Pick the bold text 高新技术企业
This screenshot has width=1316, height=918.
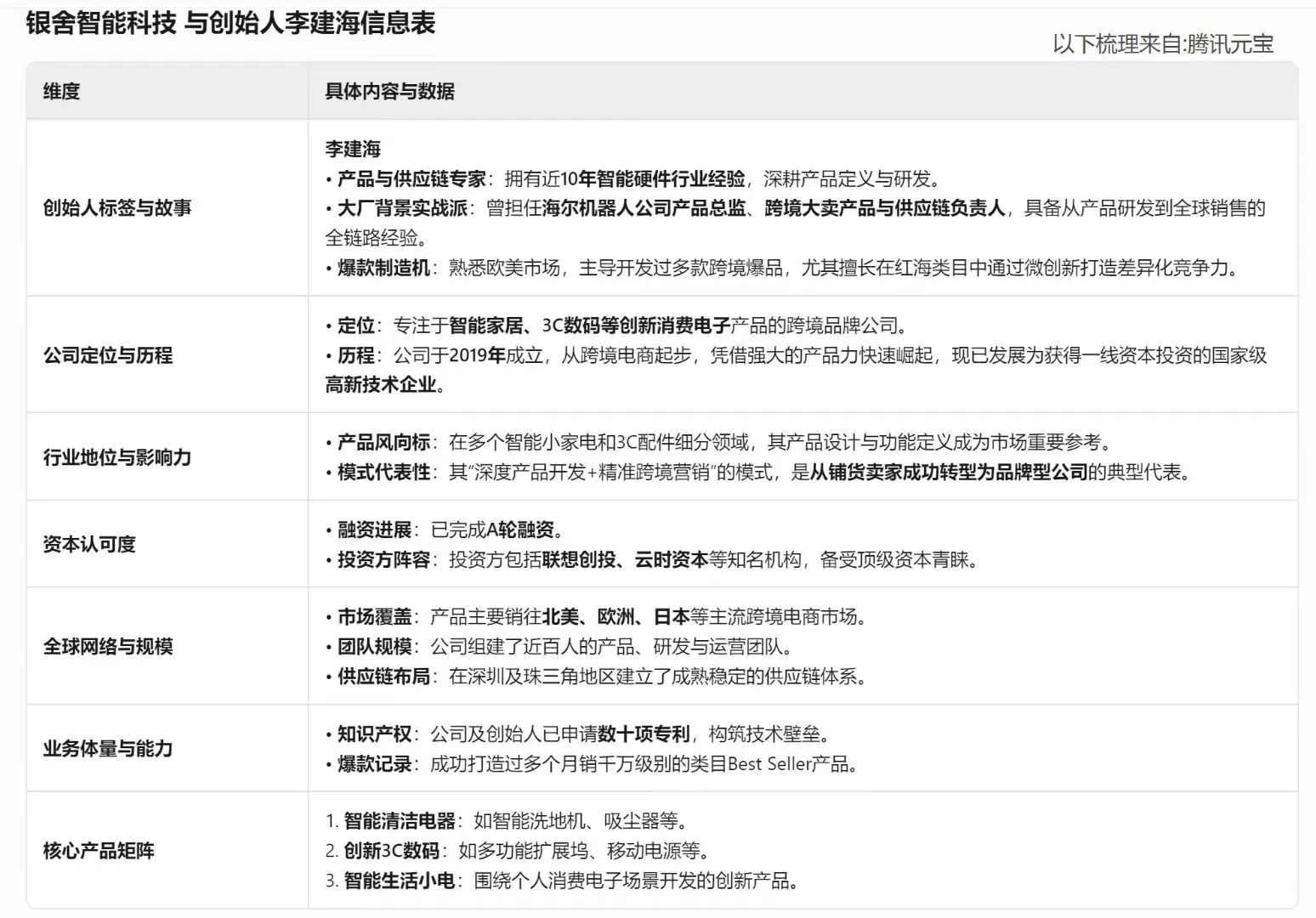point(381,384)
